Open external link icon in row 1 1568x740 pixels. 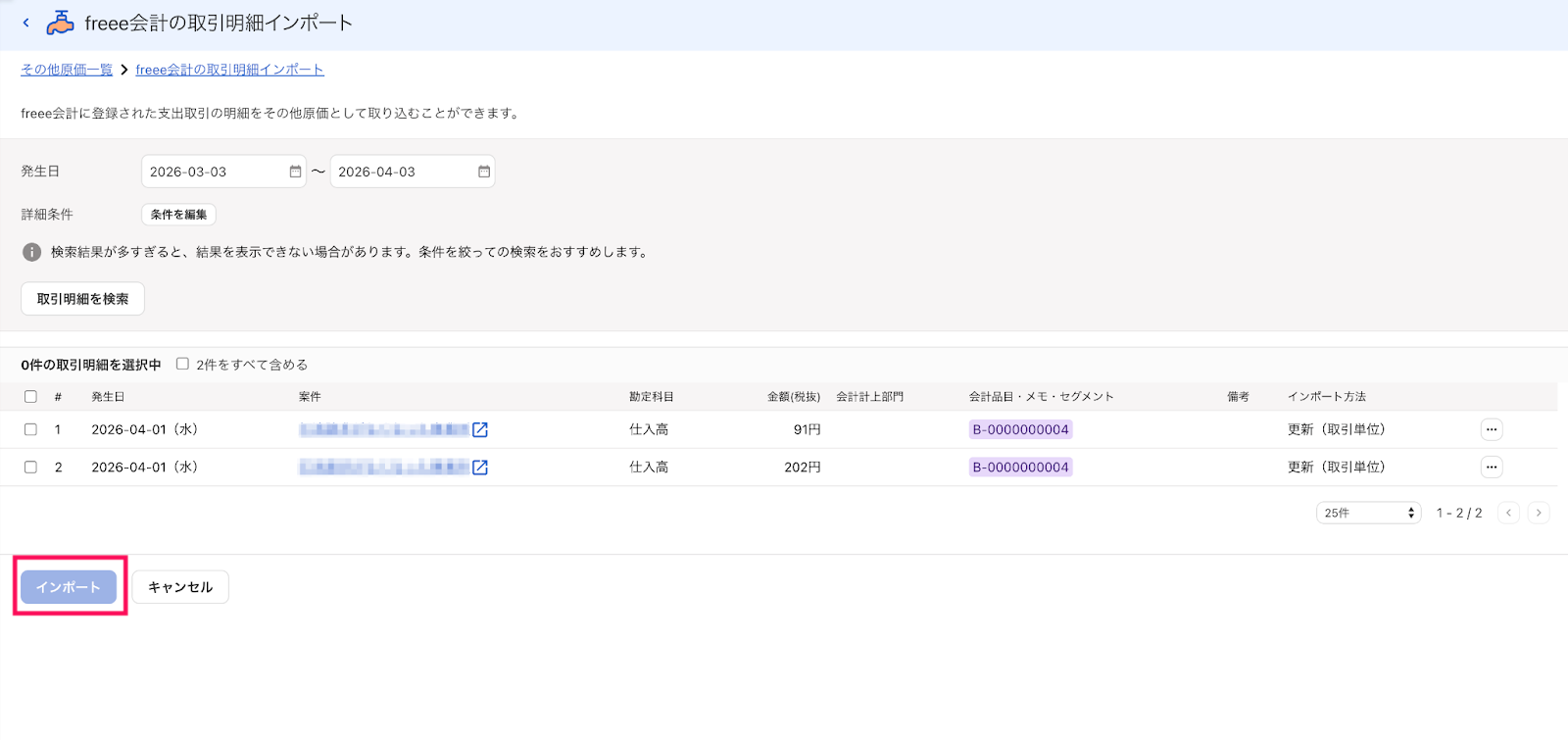click(480, 429)
